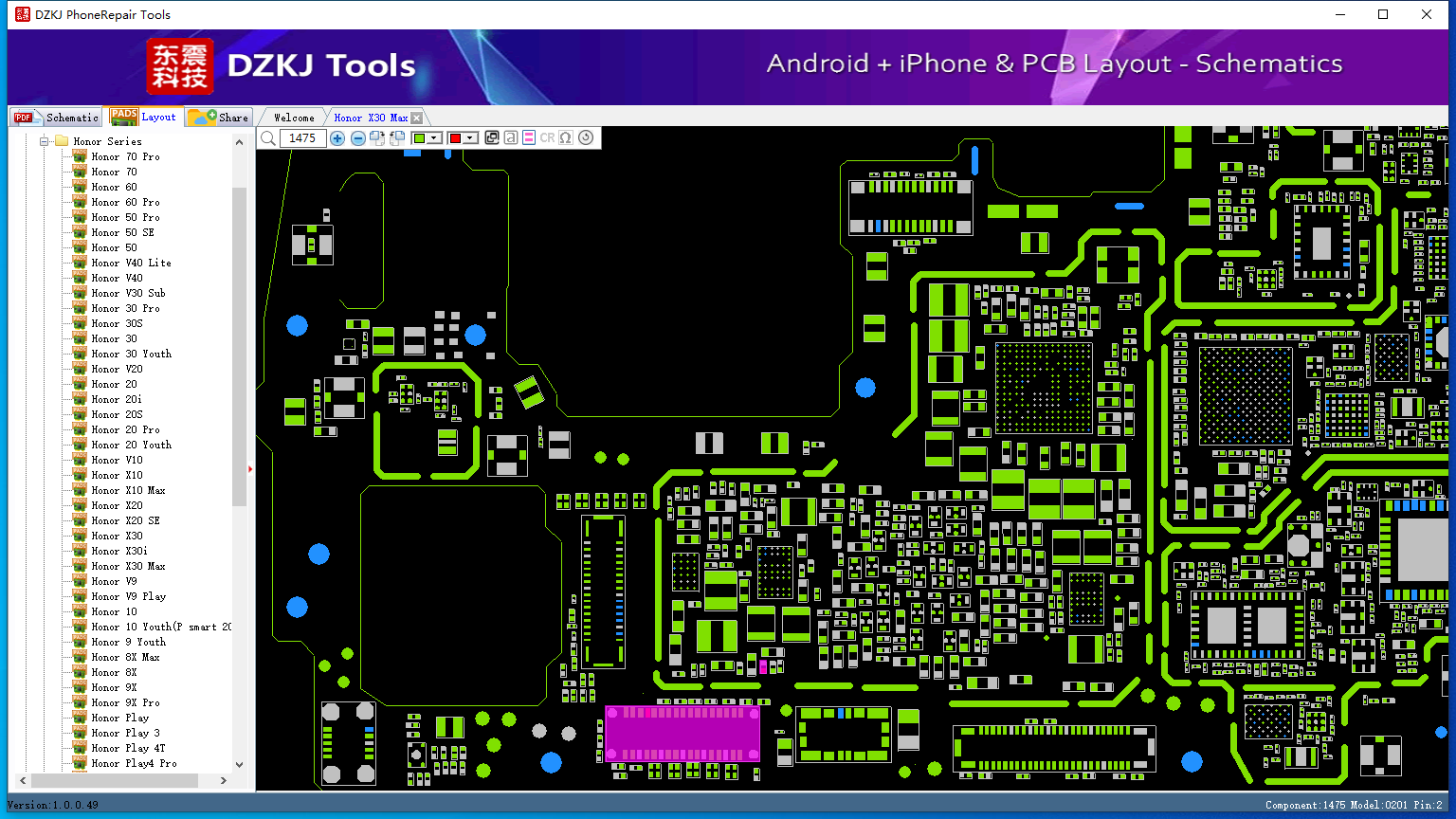This screenshot has height=819, width=1456.
Task: Open the red color dropdown
Action: tap(469, 138)
